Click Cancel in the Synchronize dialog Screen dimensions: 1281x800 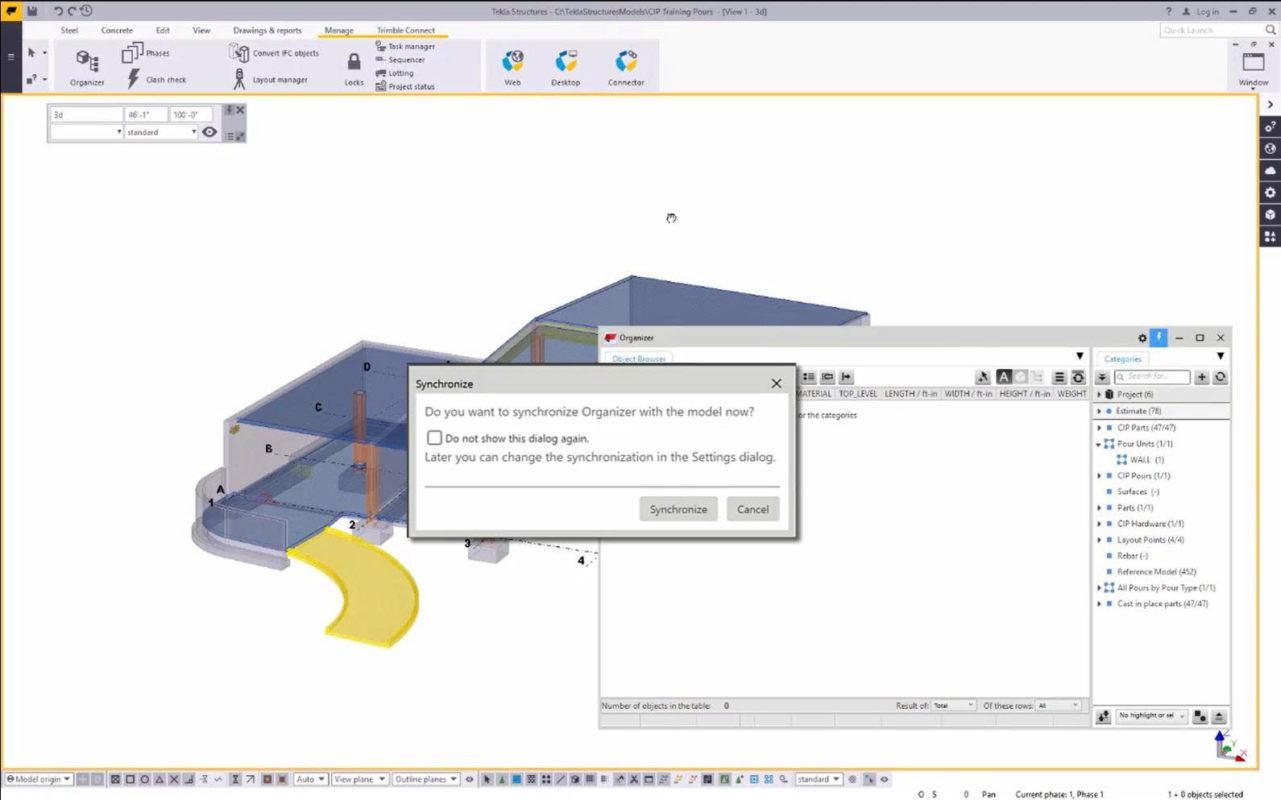click(x=753, y=509)
